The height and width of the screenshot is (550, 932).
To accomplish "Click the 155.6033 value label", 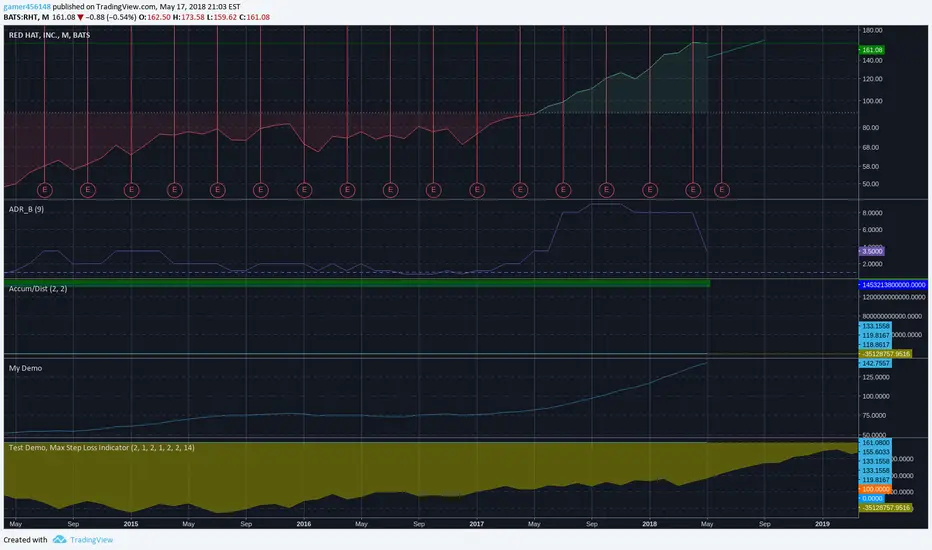I will [875, 452].
